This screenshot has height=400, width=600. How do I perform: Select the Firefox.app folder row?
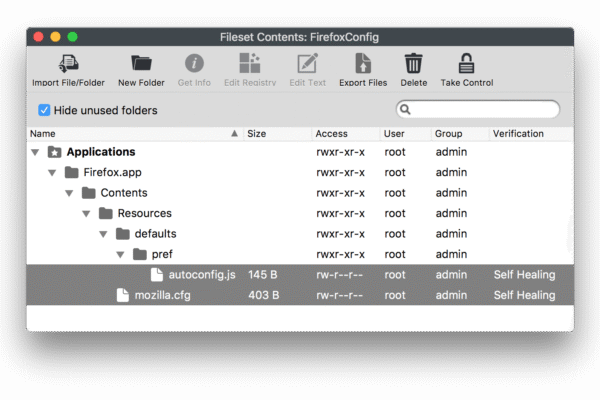click(300, 172)
